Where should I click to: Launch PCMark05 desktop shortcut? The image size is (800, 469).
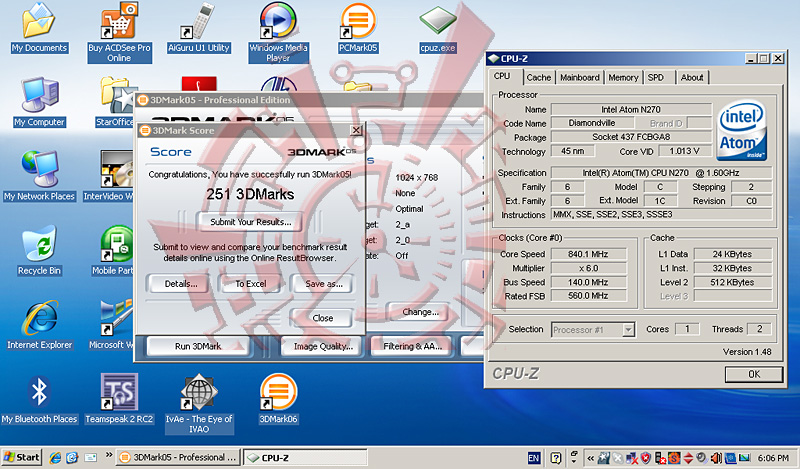point(358,28)
